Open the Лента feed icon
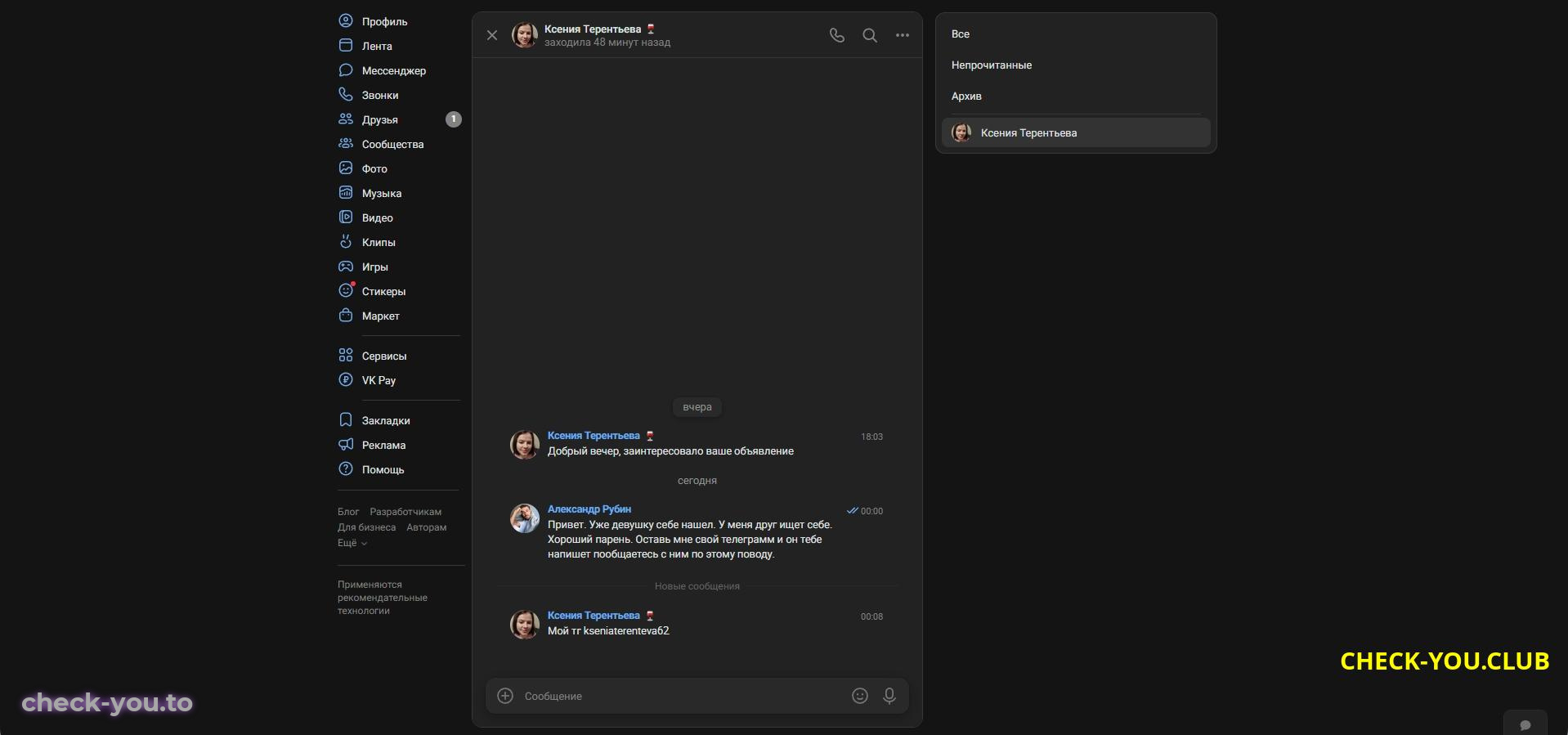This screenshot has width=1568, height=735. coord(346,45)
